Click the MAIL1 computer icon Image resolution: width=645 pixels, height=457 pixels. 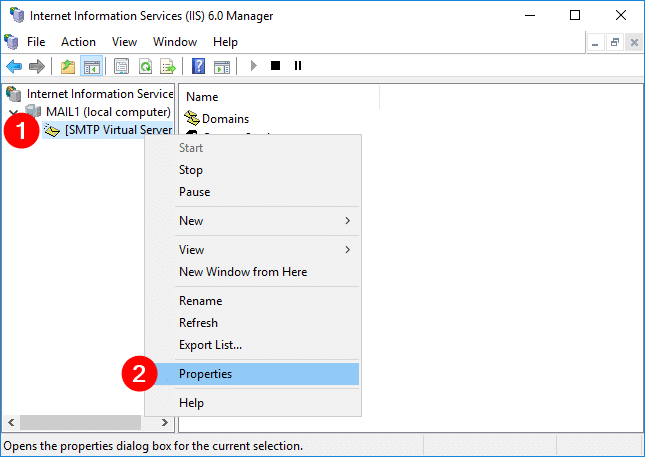click(33, 111)
